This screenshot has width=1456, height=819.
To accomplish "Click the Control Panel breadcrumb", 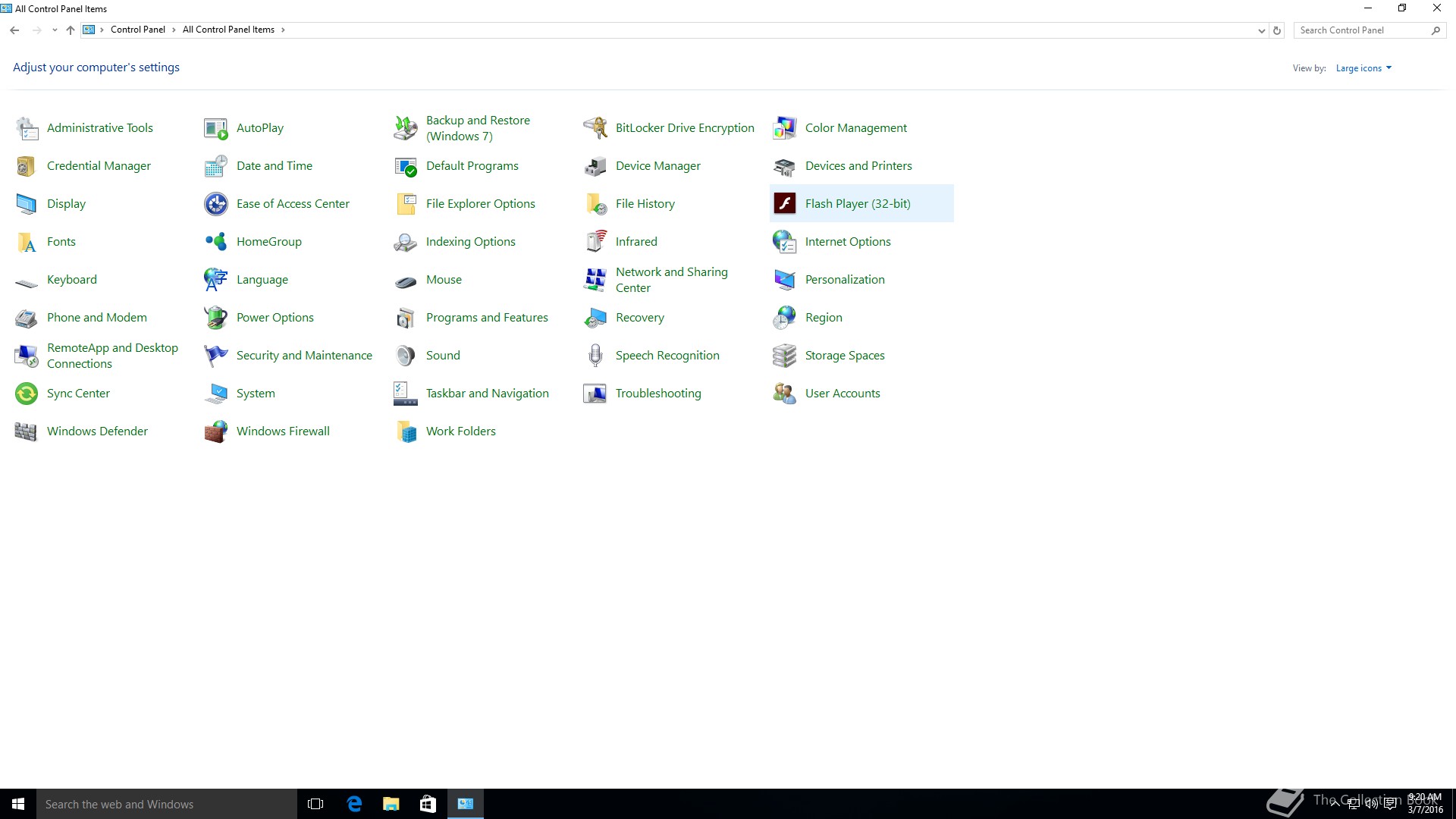I will (x=137, y=30).
